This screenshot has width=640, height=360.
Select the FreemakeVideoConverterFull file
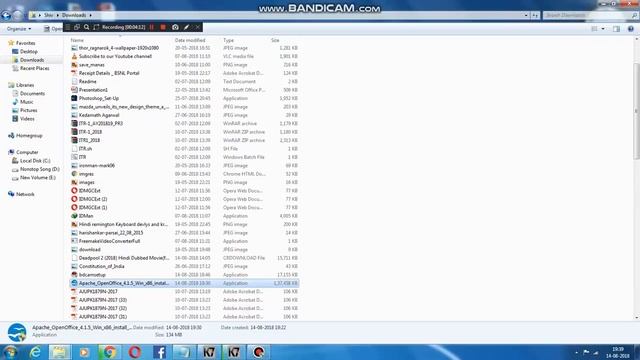184,241
